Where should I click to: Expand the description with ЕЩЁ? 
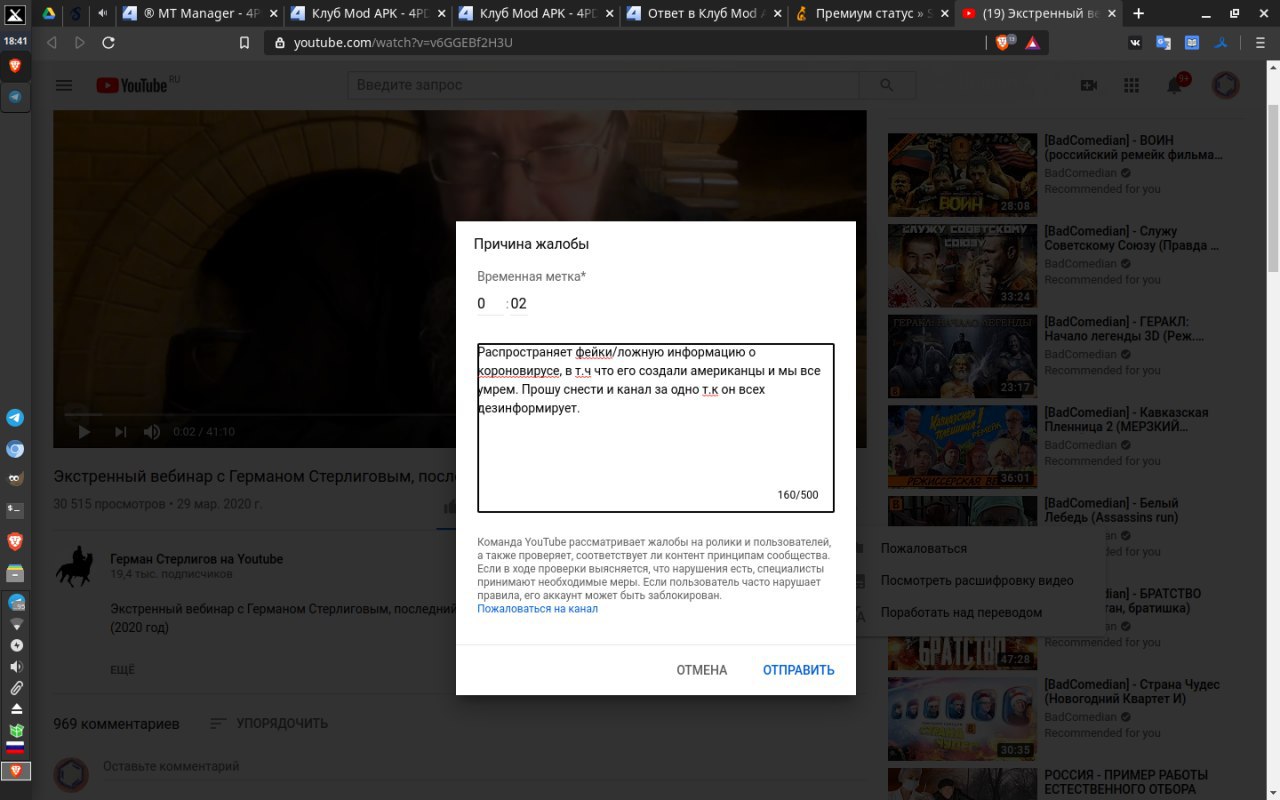point(122,669)
